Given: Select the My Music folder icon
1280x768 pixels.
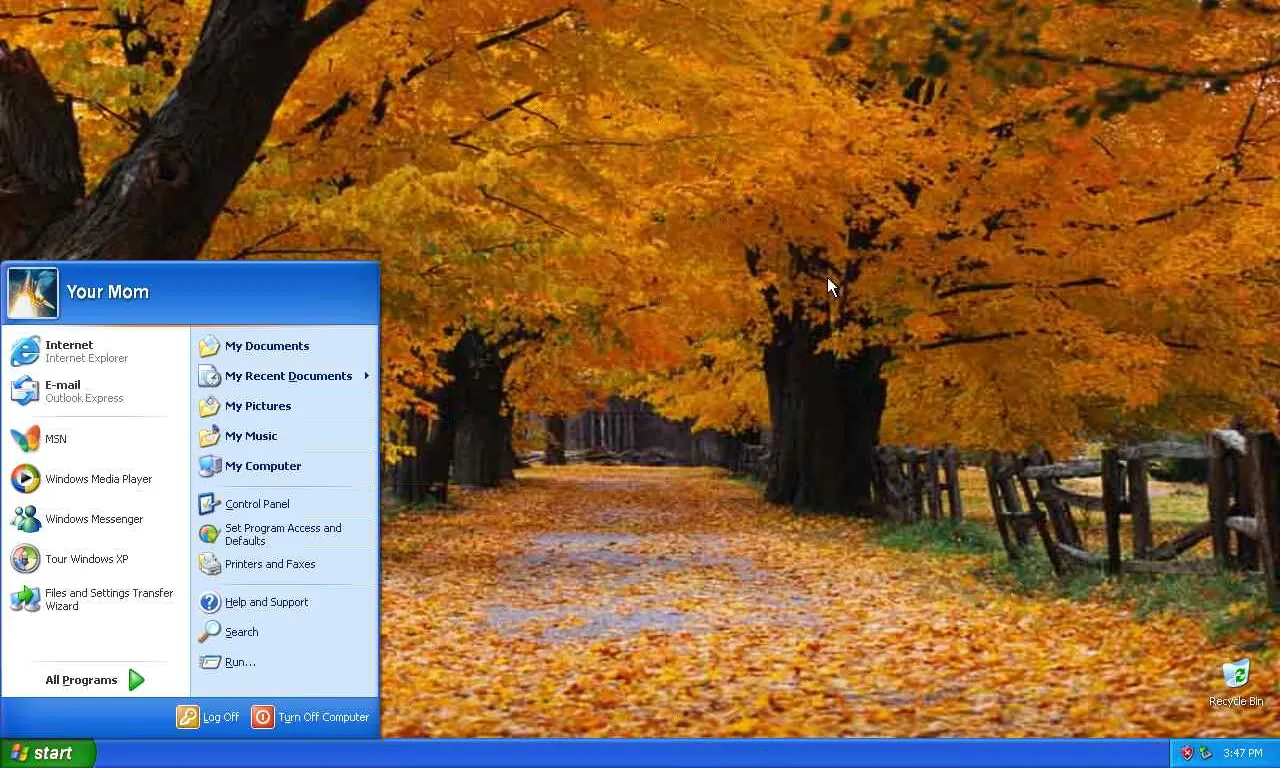Looking at the screenshot, I should click(x=209, y=436).
